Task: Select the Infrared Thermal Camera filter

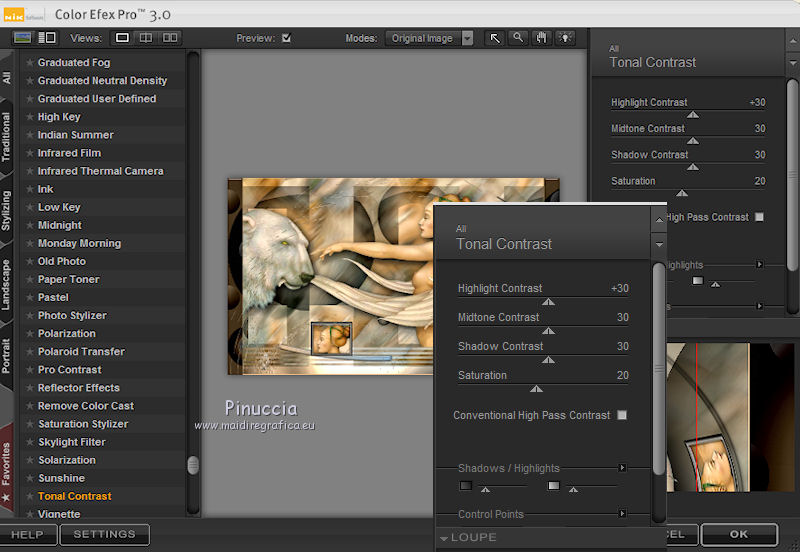Action: coord(100,171)
